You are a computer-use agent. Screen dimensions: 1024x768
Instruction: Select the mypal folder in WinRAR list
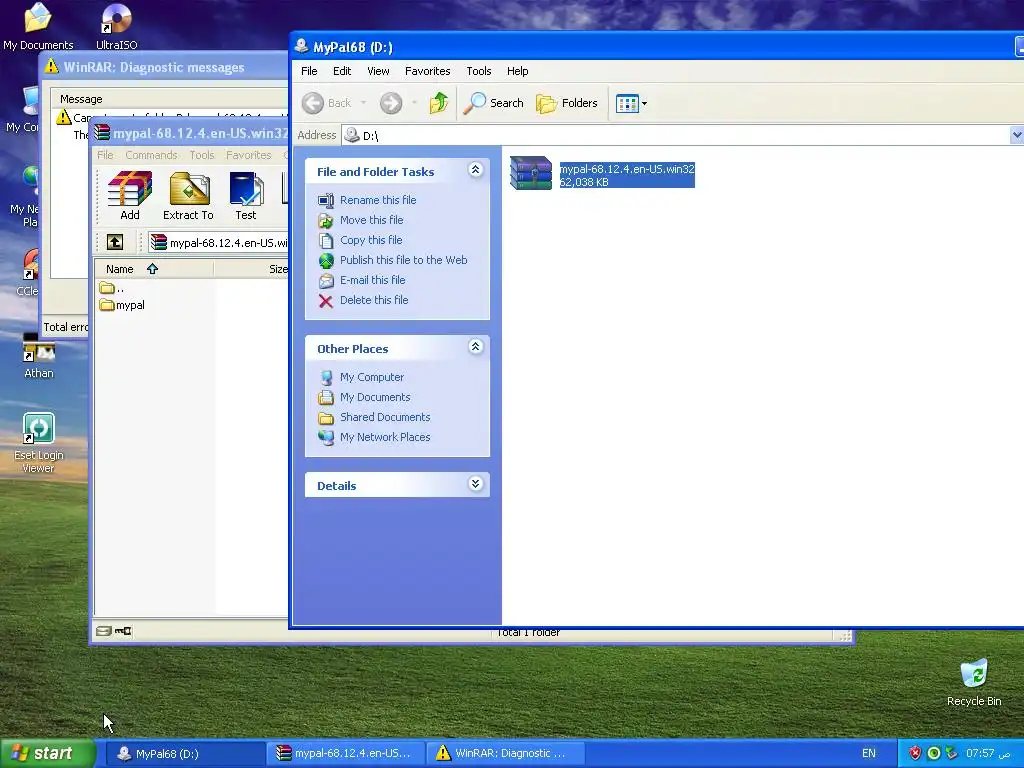click(x=122, y=305)
